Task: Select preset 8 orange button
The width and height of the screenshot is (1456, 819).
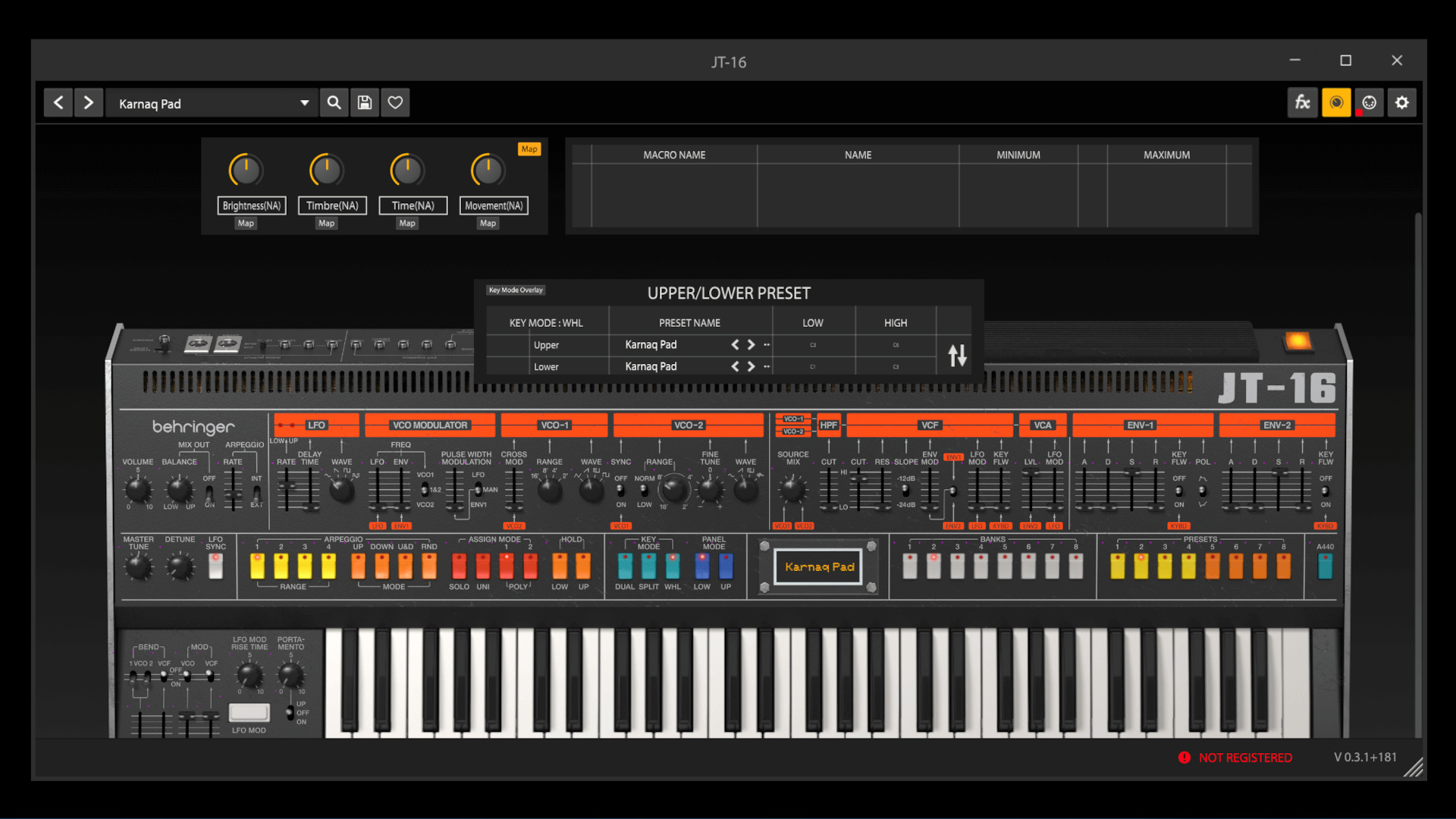Action: (1283, 566)
